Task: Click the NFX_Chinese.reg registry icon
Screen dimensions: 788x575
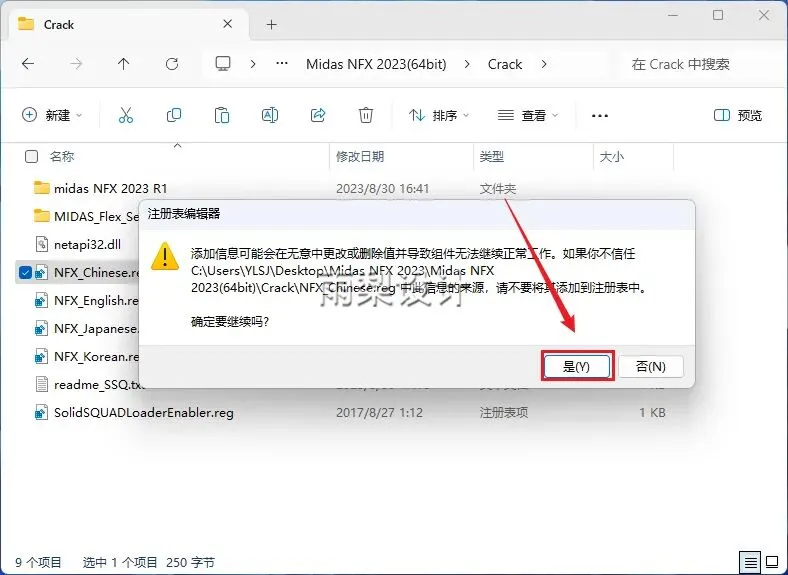Action: tap(41, 272)
